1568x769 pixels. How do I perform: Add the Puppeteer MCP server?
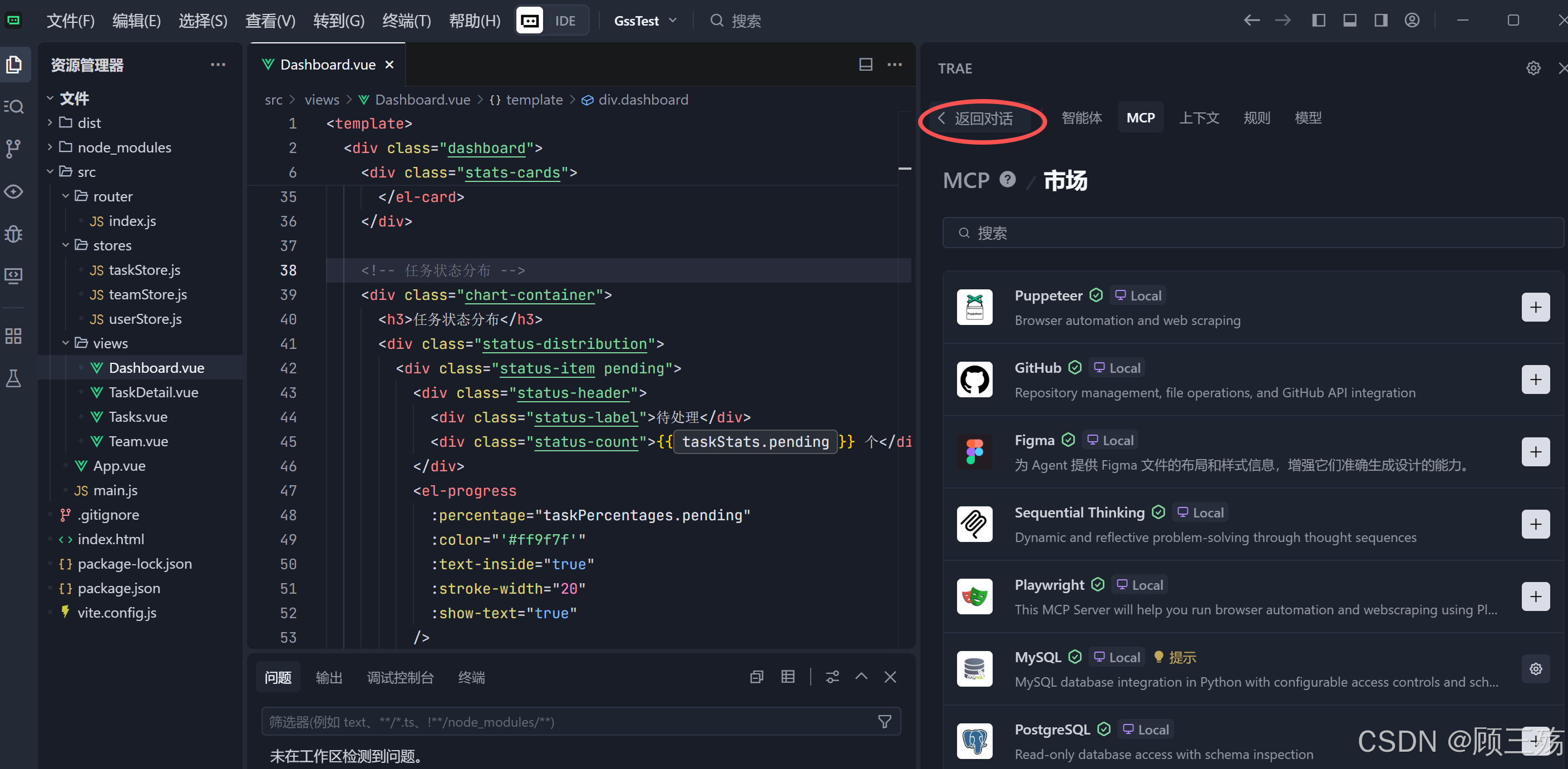pyautogui.click(x=1535, y=308)
